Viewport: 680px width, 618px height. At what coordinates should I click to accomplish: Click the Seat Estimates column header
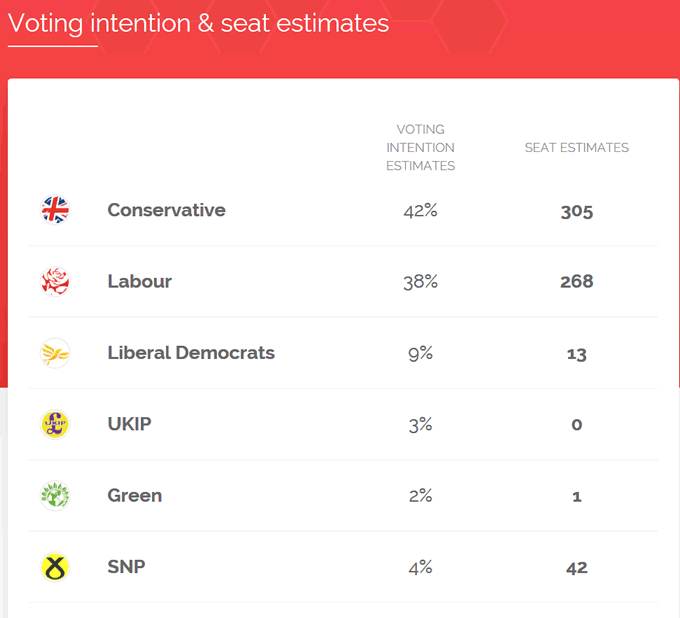point(577,148)
